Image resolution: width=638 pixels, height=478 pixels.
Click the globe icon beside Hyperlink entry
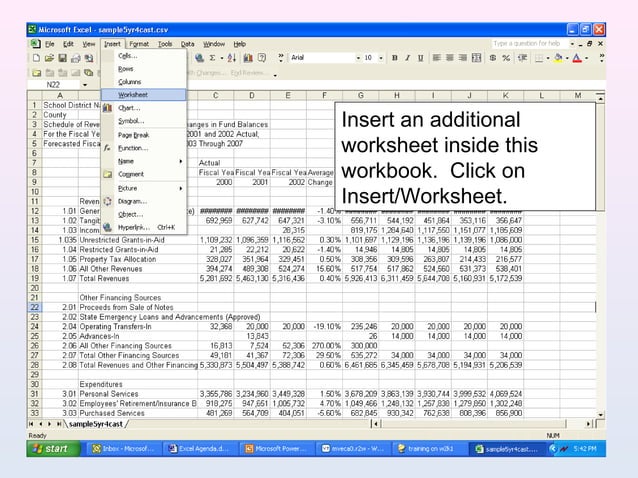pos(107,227)
